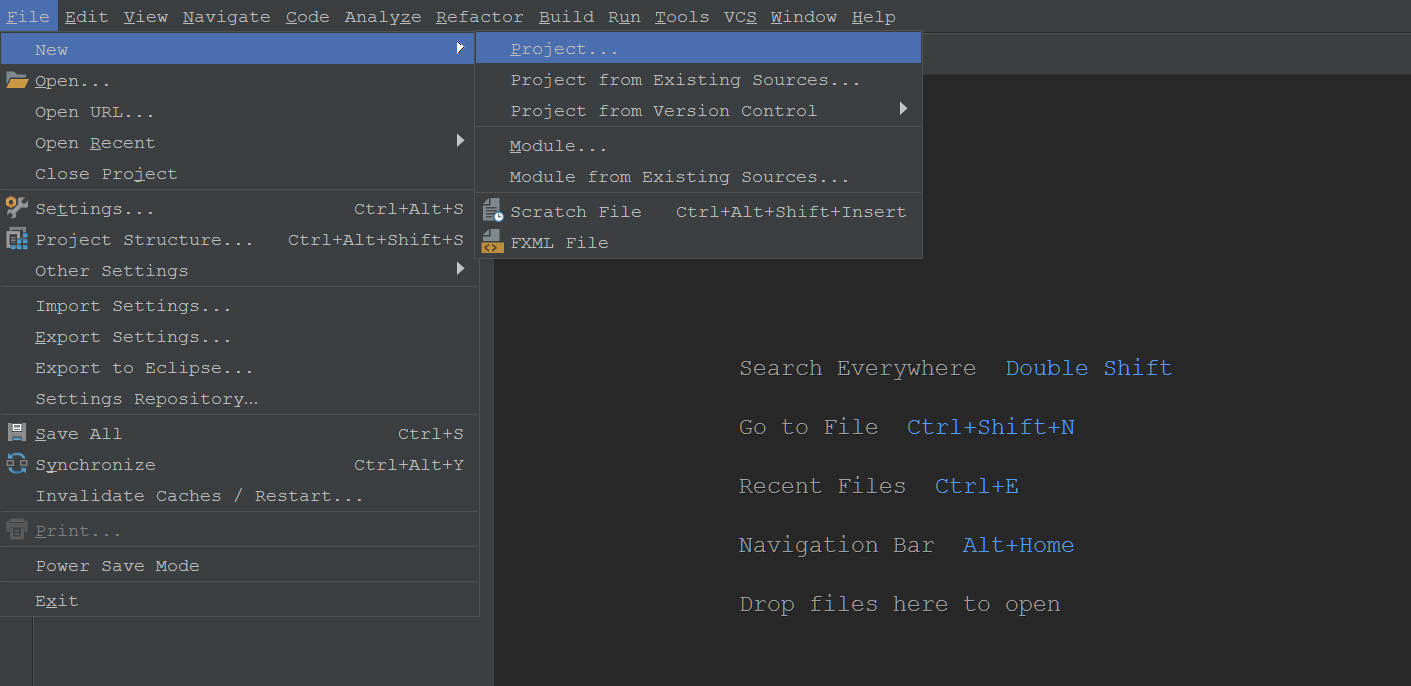Click 'Go to File' label
1411x686 pixels.
[x=808, y=427]
